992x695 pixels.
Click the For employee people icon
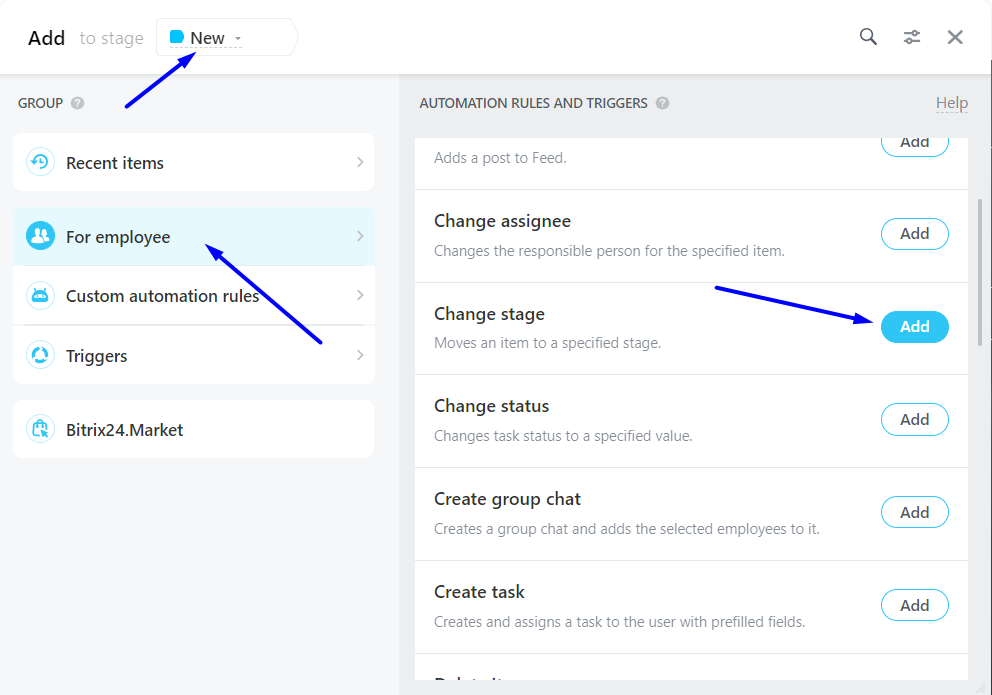(x=40, y=236)
